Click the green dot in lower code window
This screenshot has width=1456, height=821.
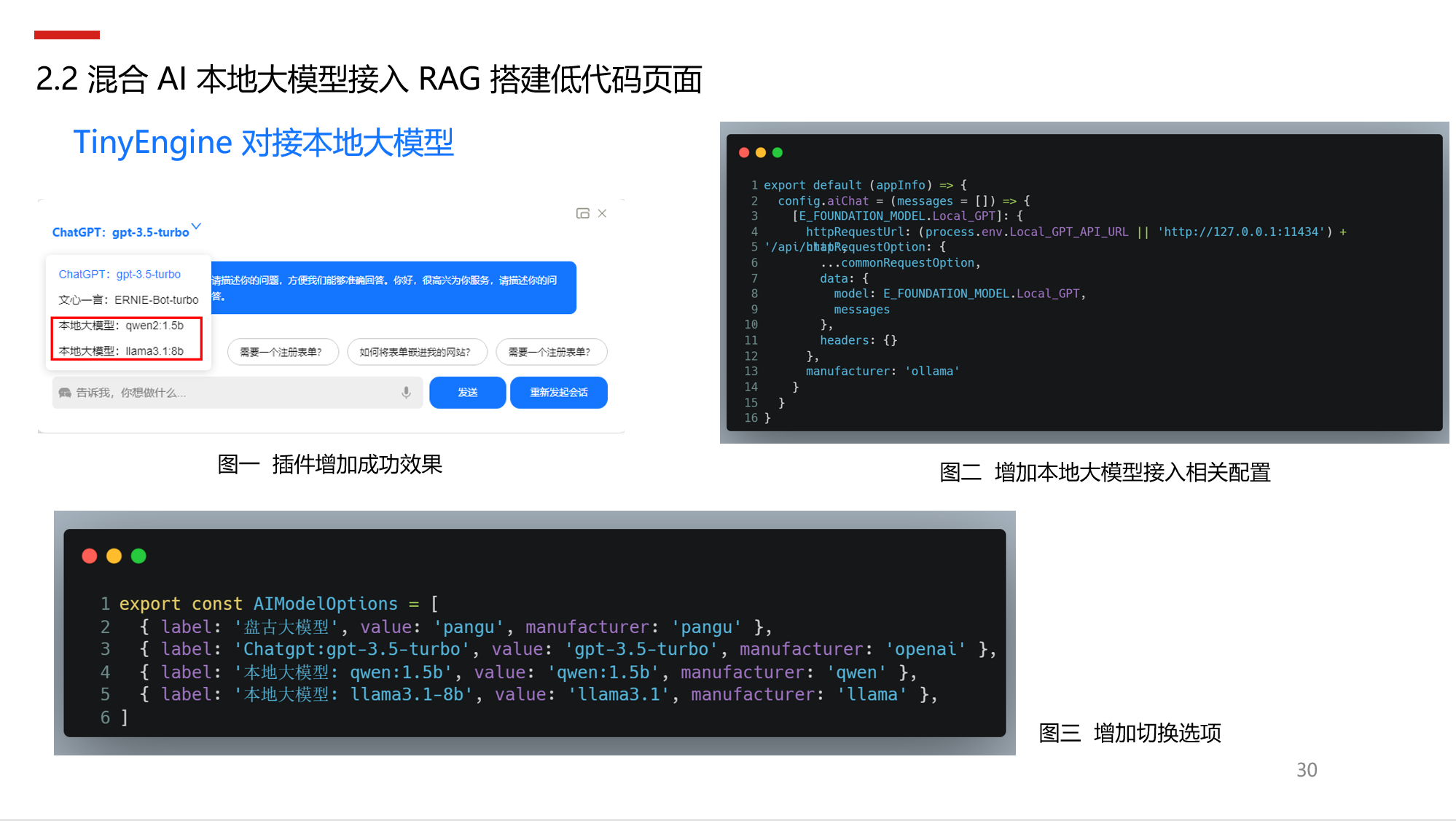138,556
